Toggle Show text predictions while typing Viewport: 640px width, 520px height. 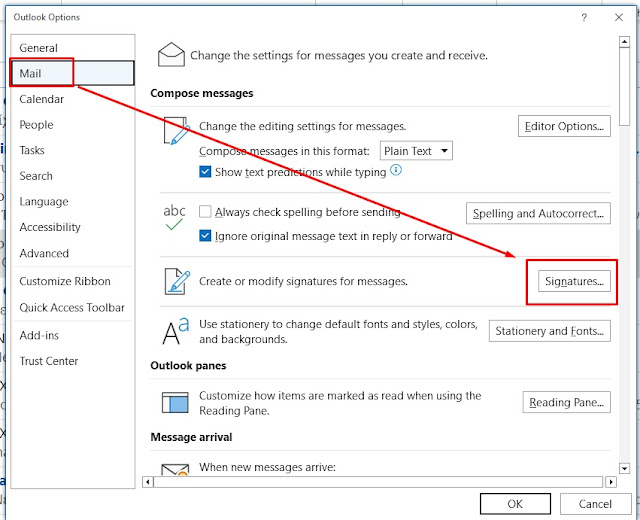pos(205,172)
